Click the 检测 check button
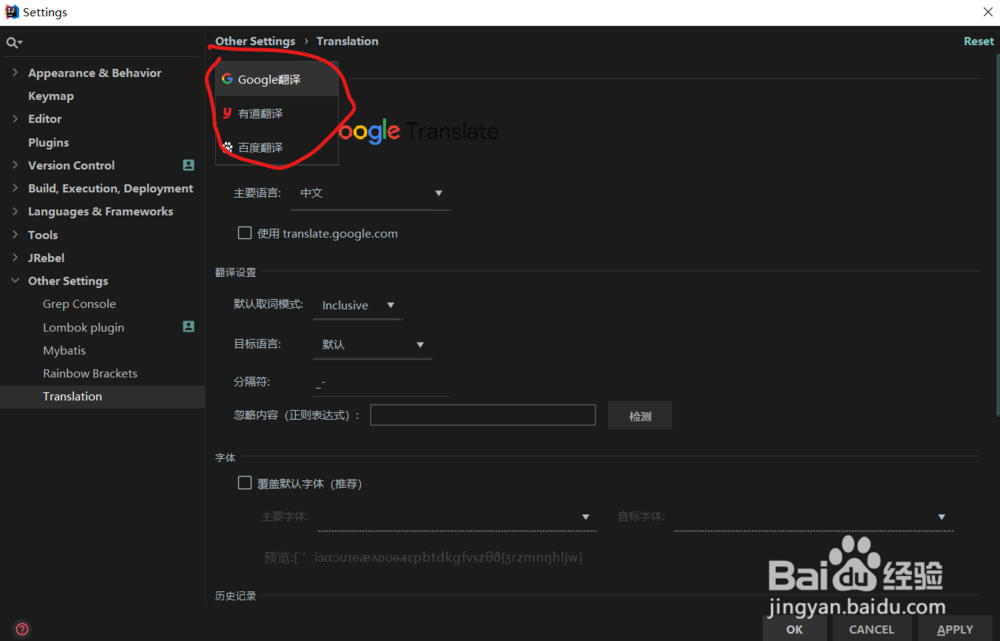The width and height of the screenshot is (1000, 641). pos(640,416)
